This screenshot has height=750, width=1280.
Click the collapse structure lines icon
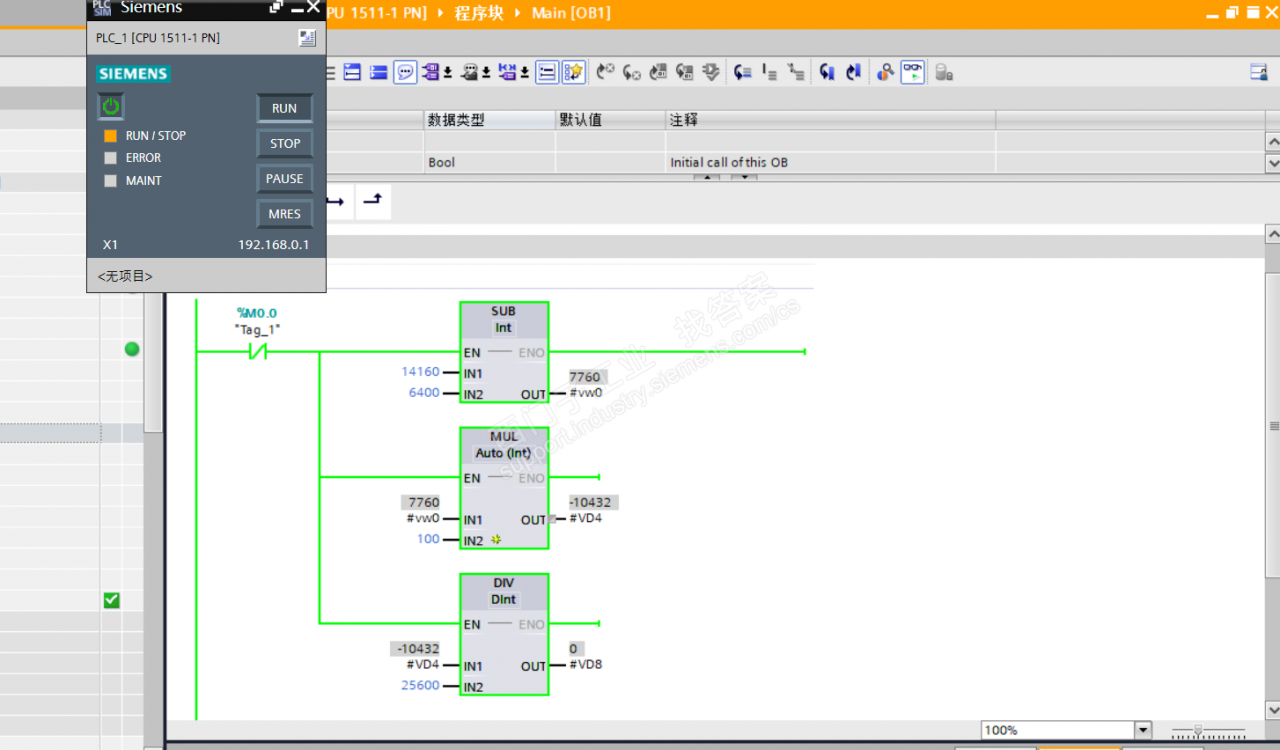tap(795, 72)
